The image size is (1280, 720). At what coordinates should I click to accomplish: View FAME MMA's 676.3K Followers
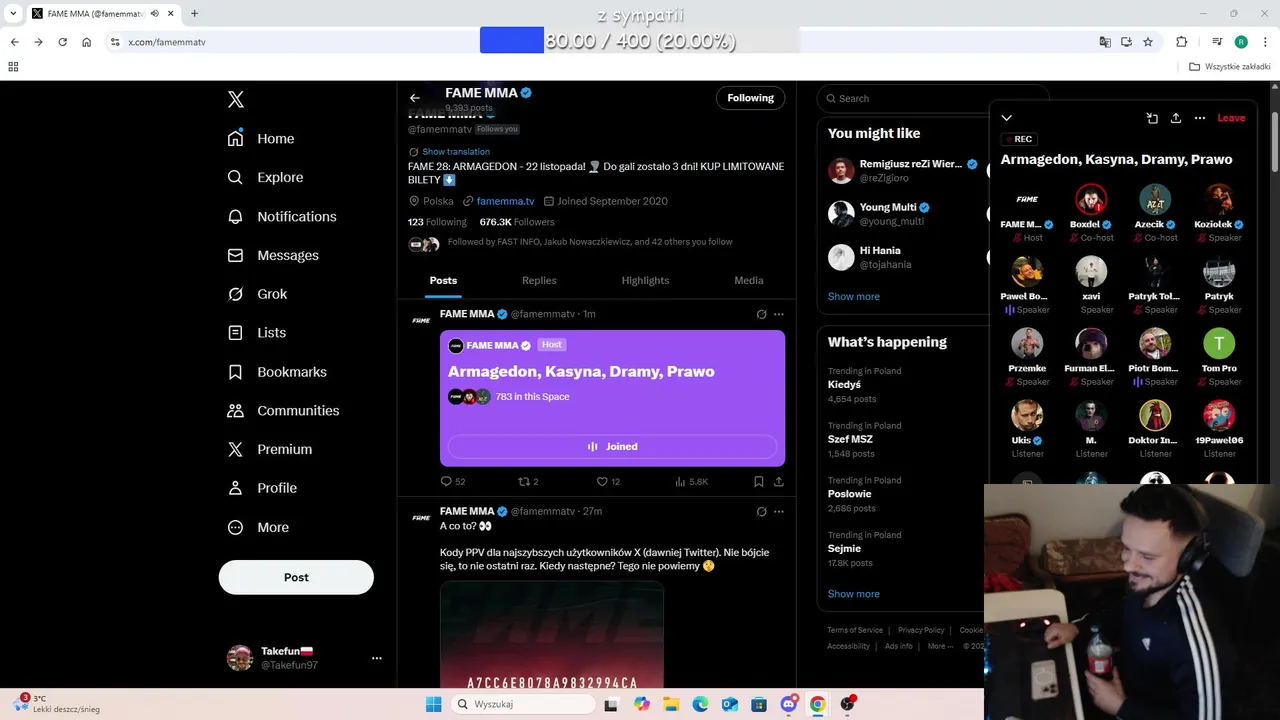[x=517, y=222]
